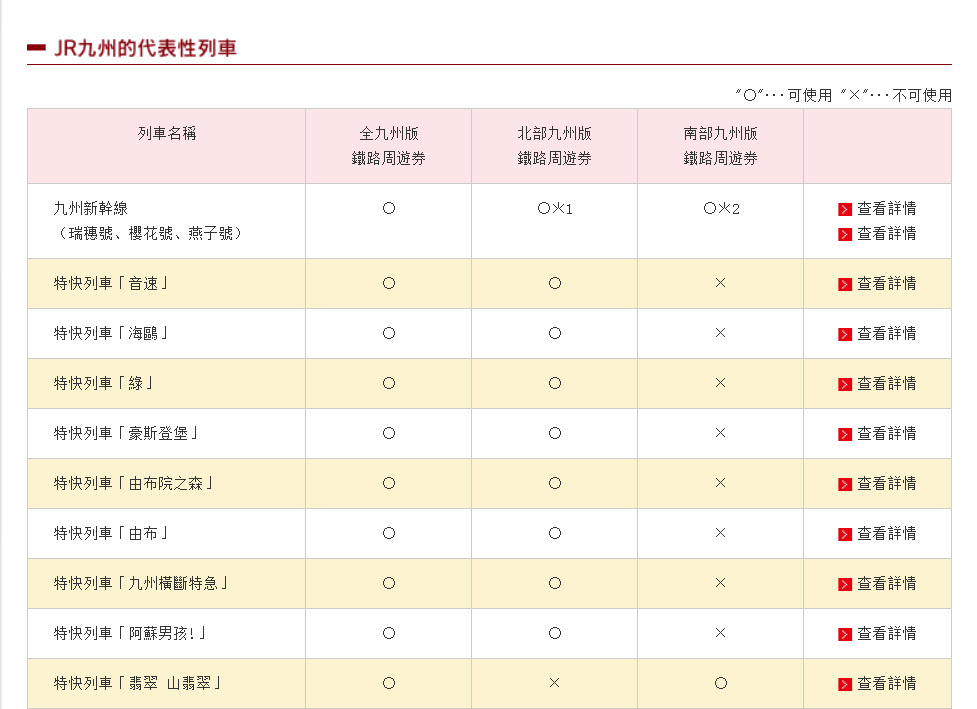Click the 可使用/不可使用 legend text
977x709 pixels.
(x=843, y=95)
